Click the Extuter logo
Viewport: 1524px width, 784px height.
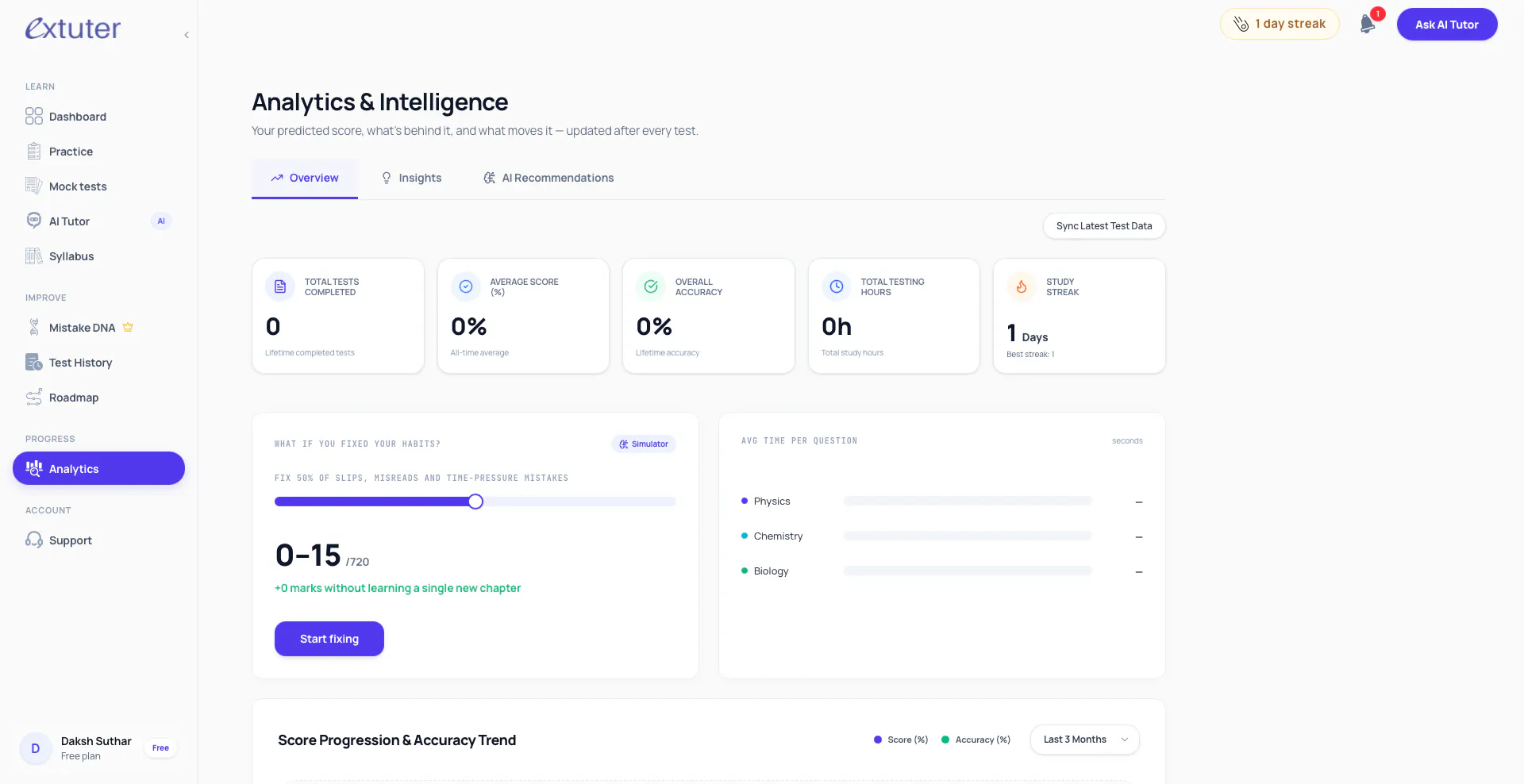click(x=72, y=29)
